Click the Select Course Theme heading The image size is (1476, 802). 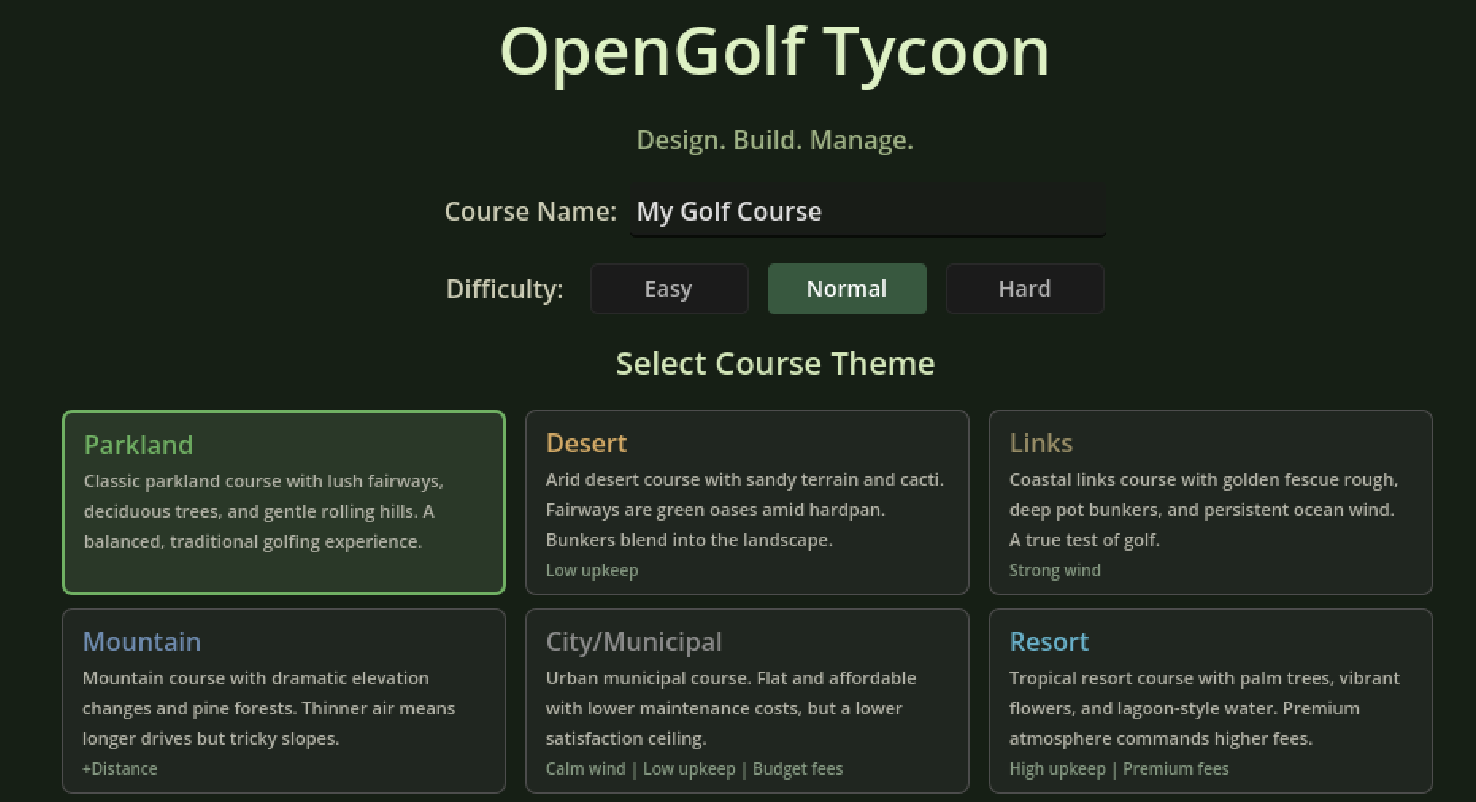coord(775,363)
